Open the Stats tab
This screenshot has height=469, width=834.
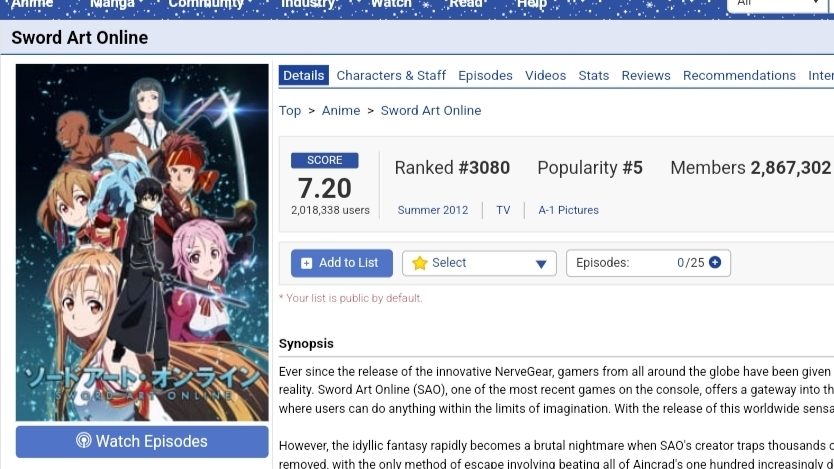coord(594,76)
